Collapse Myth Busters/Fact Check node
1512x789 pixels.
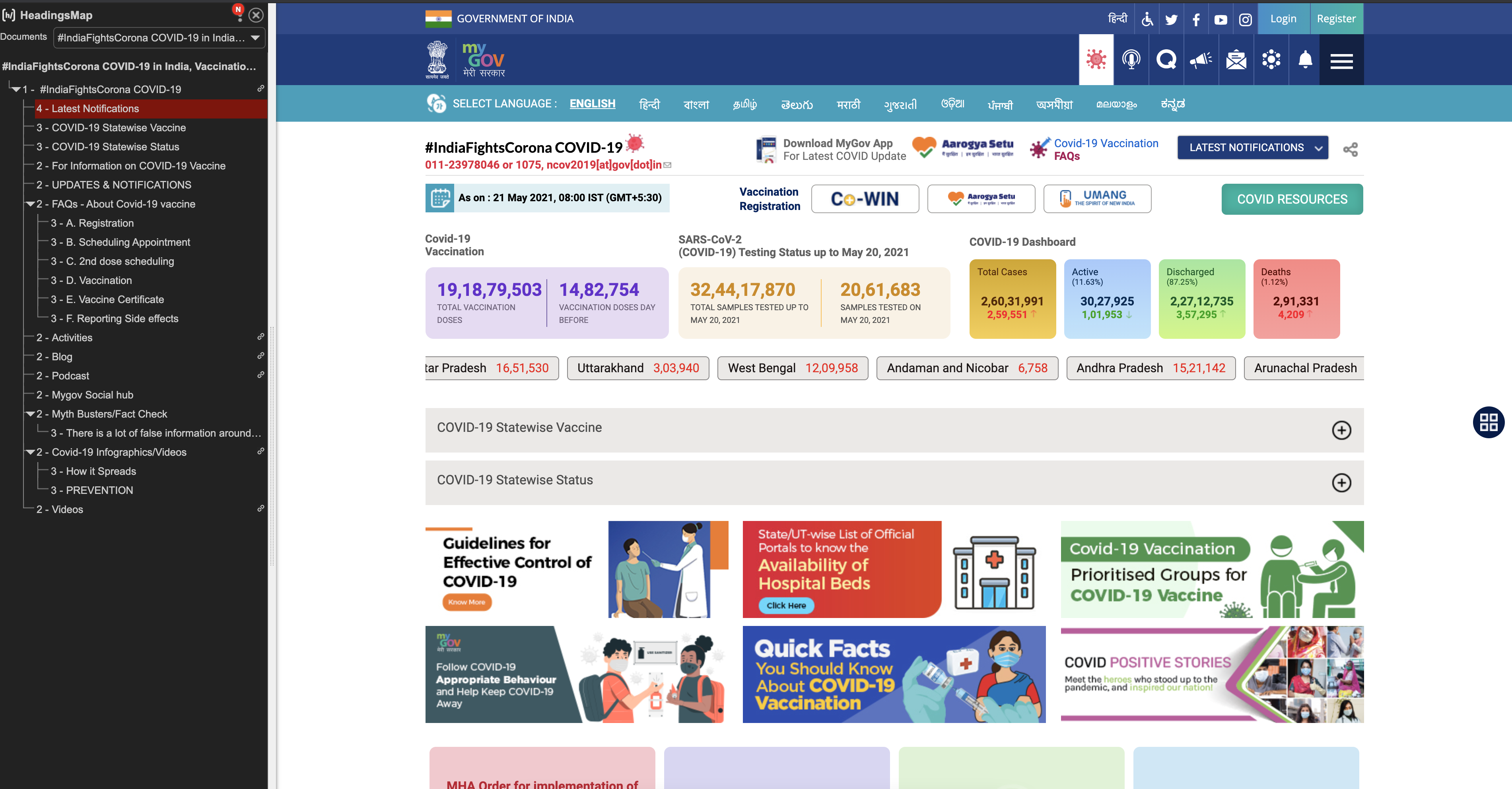[30, 414]
